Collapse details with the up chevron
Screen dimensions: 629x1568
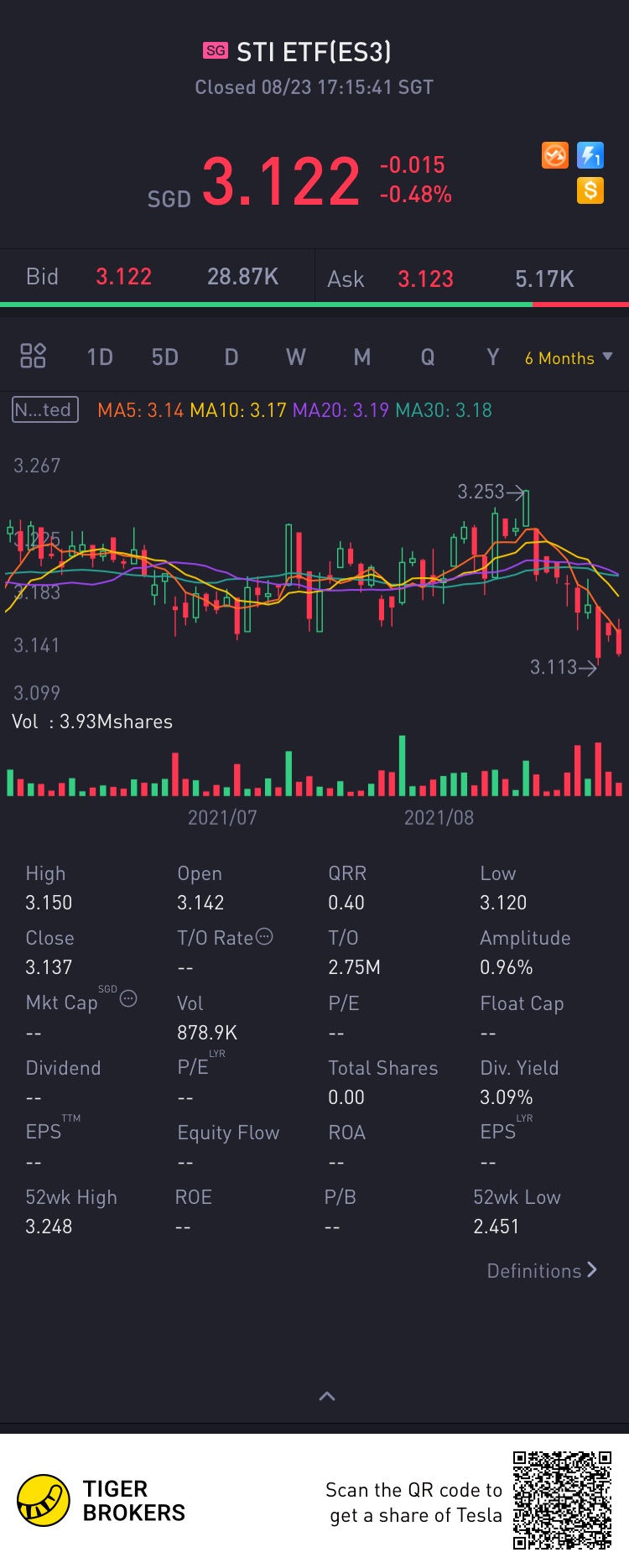click(x=327, y=1396)
